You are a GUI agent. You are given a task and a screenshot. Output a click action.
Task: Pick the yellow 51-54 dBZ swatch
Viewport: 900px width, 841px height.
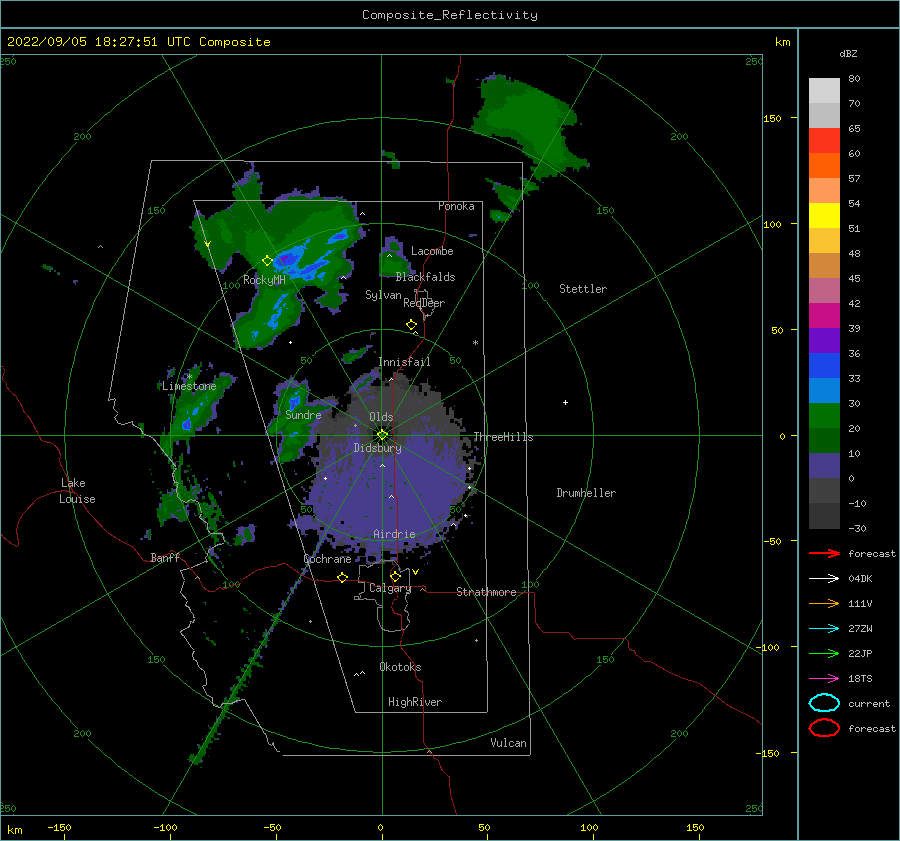(824, 216)
